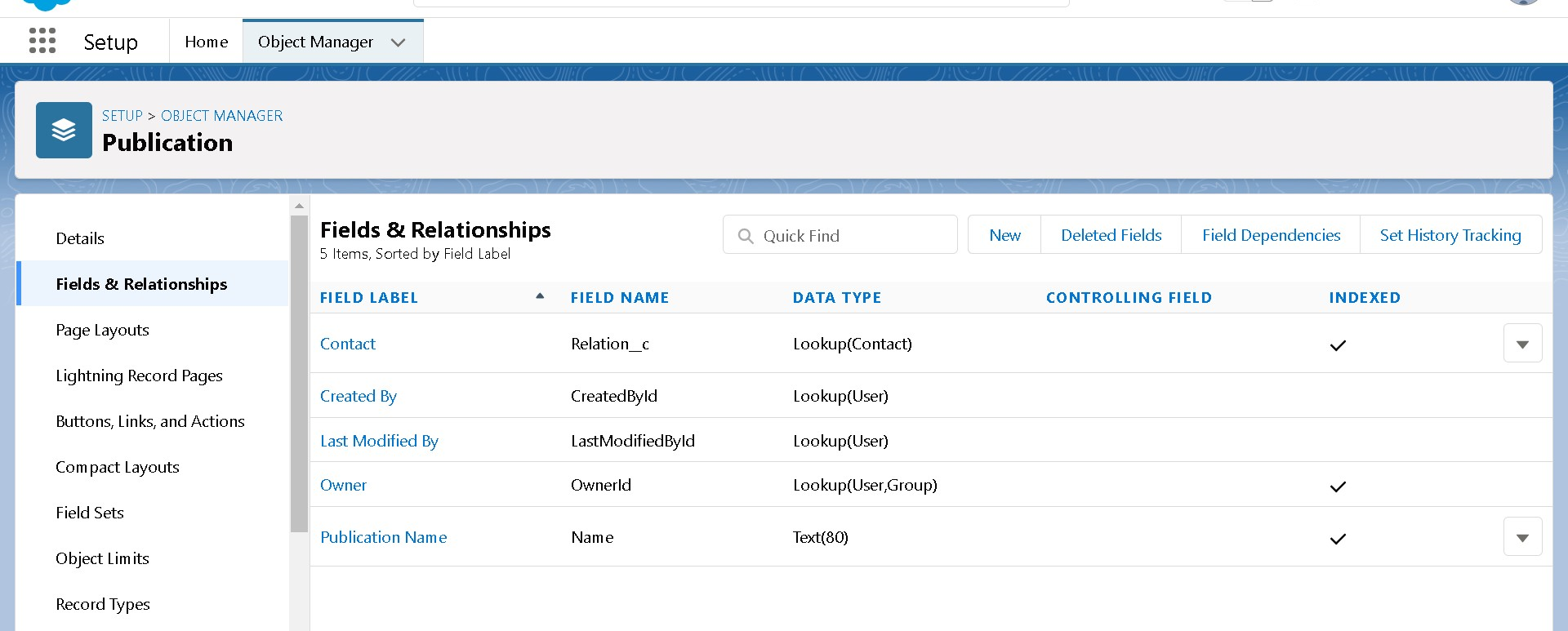Open Details in the sidebar
The height and width of the screenshot is (631, 1568).
[80, 238]
